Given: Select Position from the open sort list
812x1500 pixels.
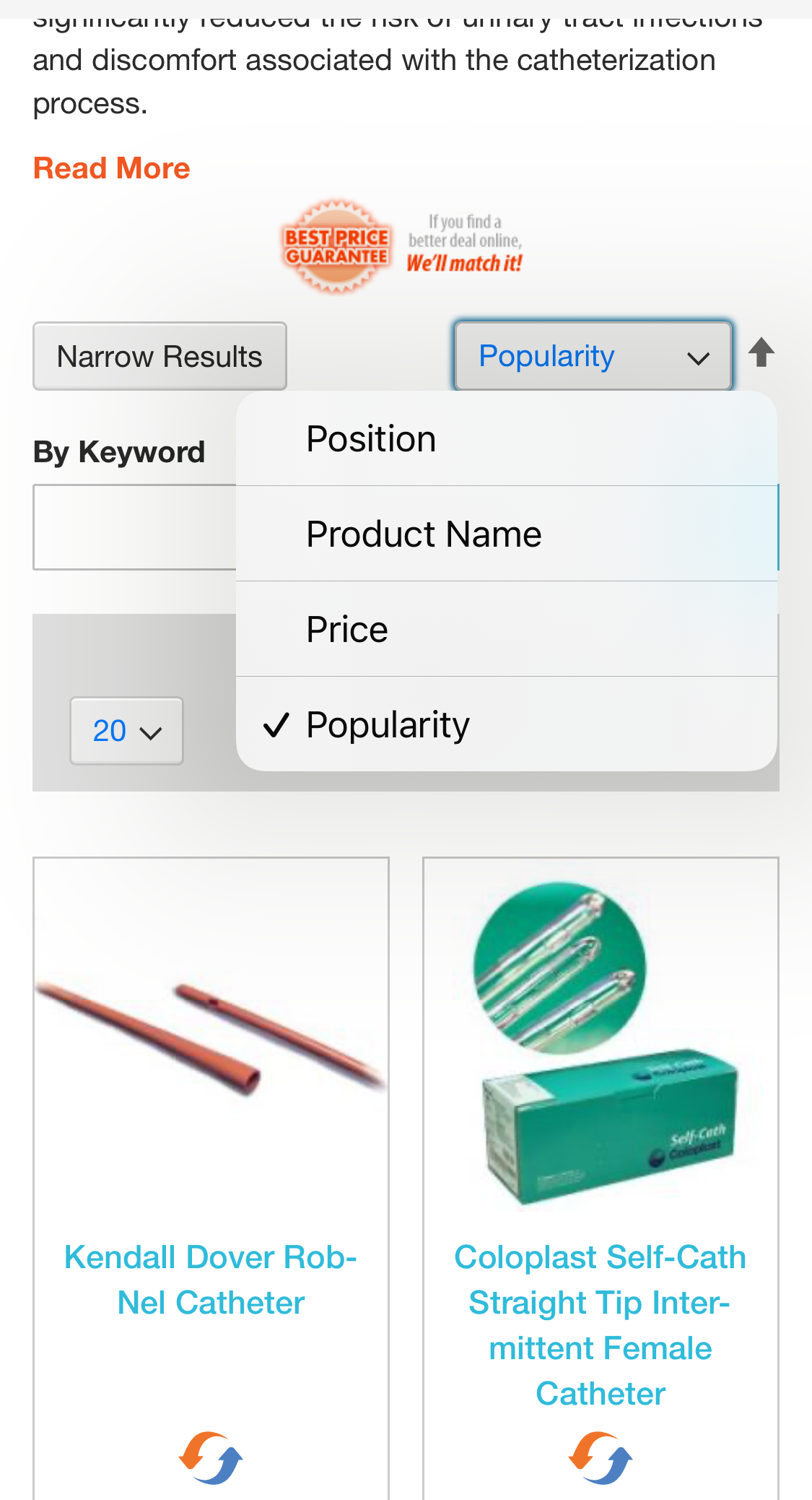Looking at the screenshot, I should click(371, 437).
